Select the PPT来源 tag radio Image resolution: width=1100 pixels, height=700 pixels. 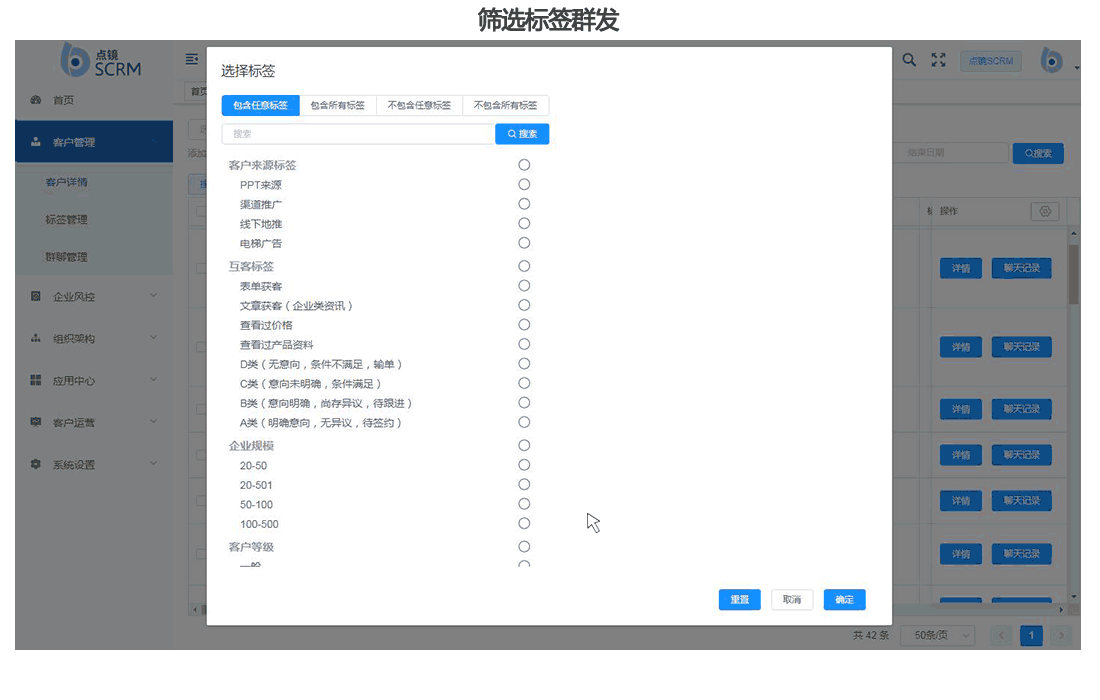click(524, 184)
